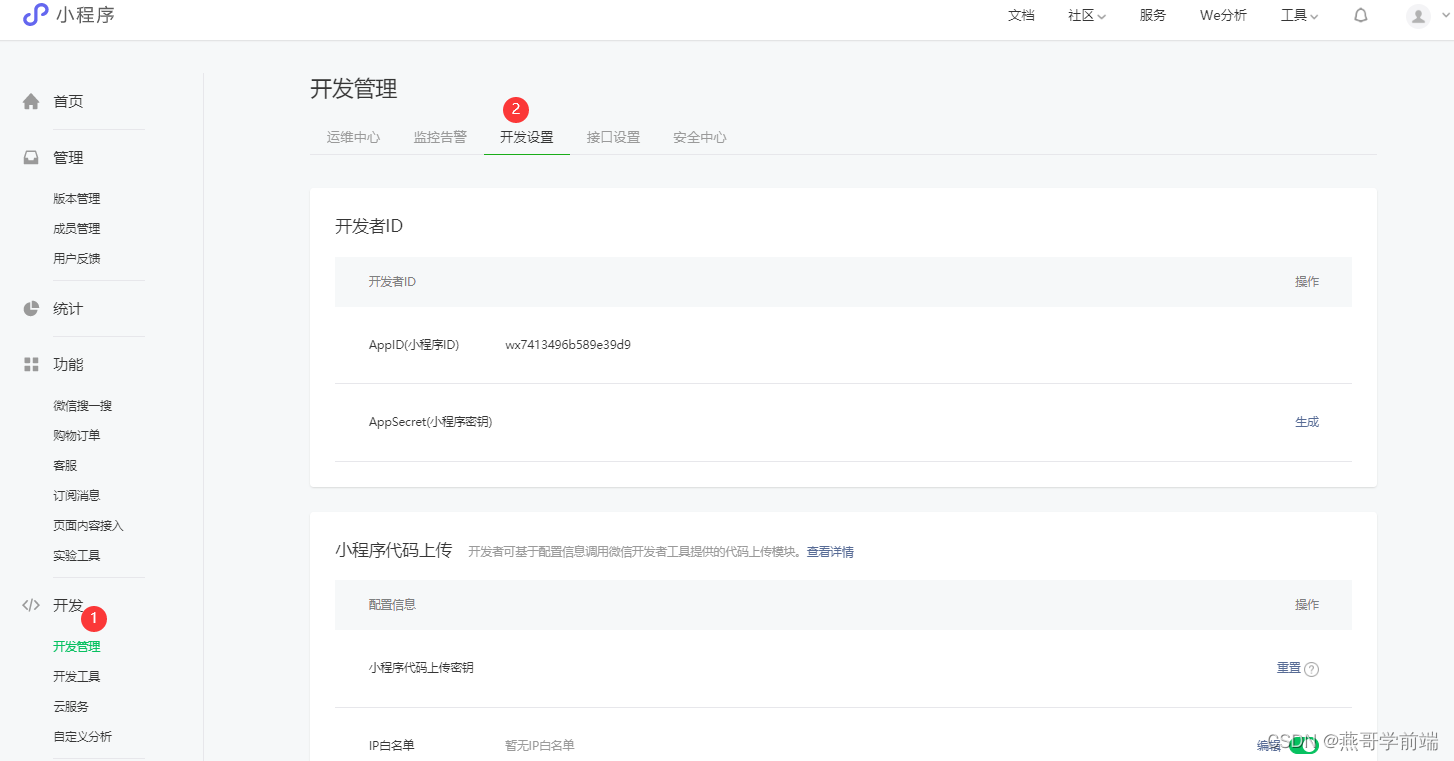Open 购物订单 in the sidebar
This screenshot has width=1454, height=761.
[77, 435]
